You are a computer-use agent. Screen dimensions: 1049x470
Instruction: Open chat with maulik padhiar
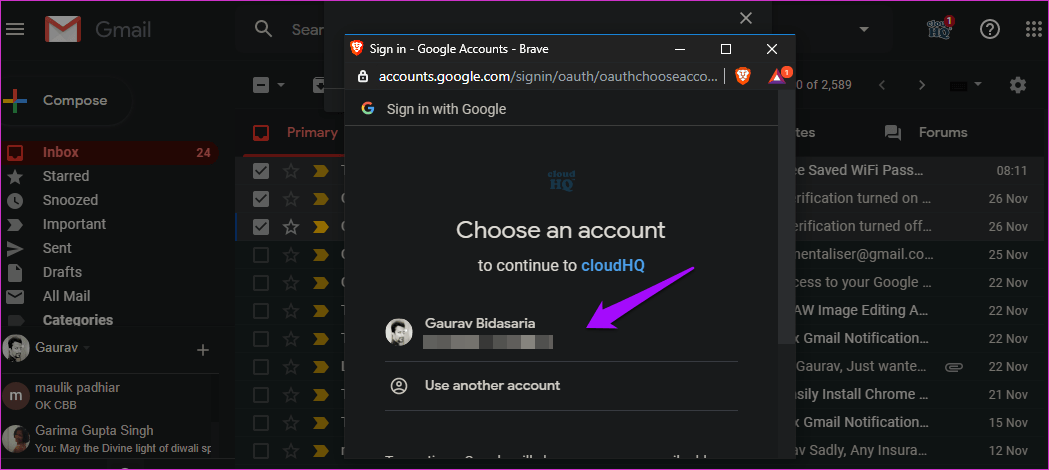pos(107,396)
